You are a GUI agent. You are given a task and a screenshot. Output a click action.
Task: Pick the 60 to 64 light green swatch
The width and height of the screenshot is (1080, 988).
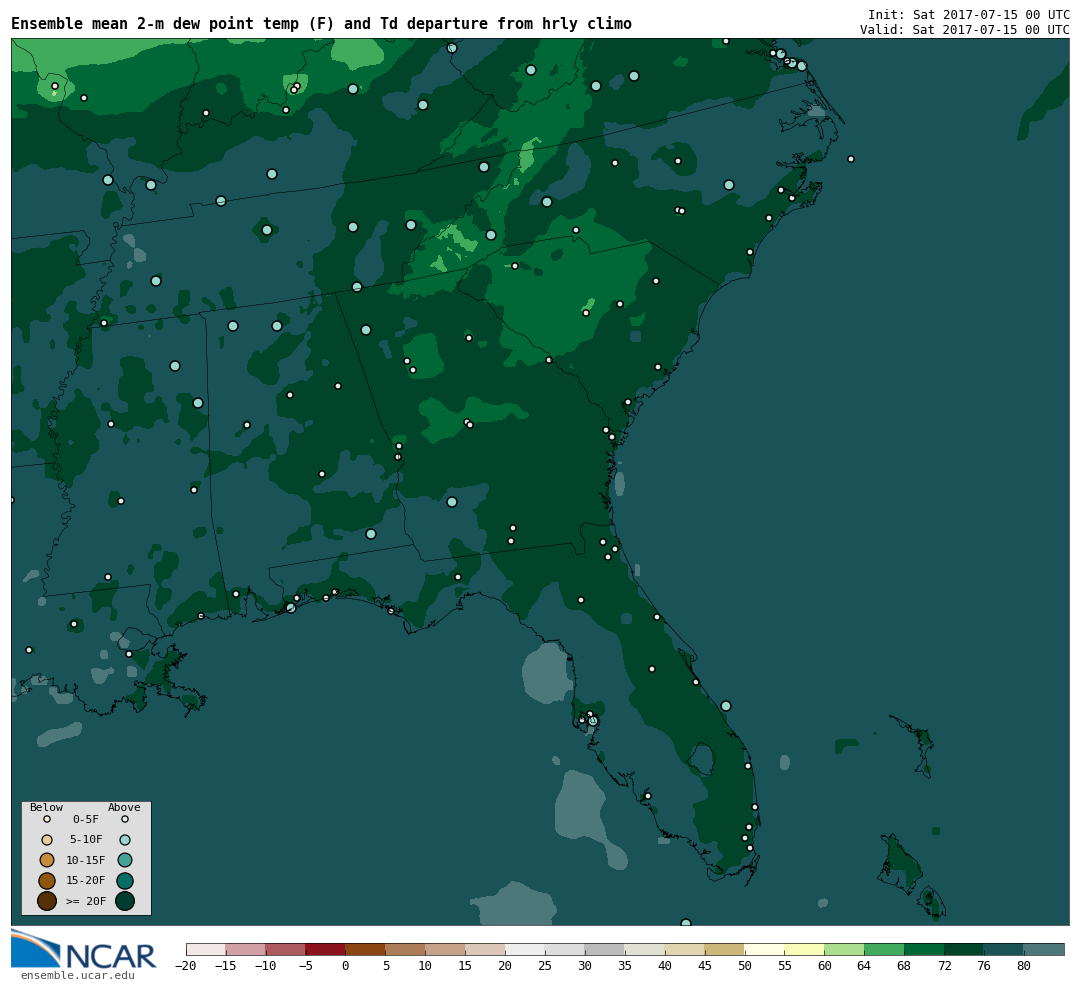pos(845,949)
